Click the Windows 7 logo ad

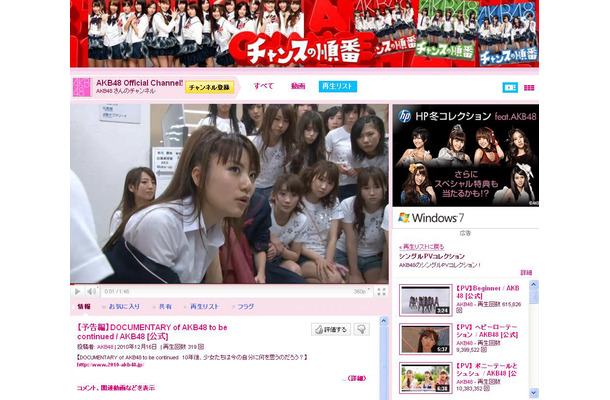(x=431, y=218)
